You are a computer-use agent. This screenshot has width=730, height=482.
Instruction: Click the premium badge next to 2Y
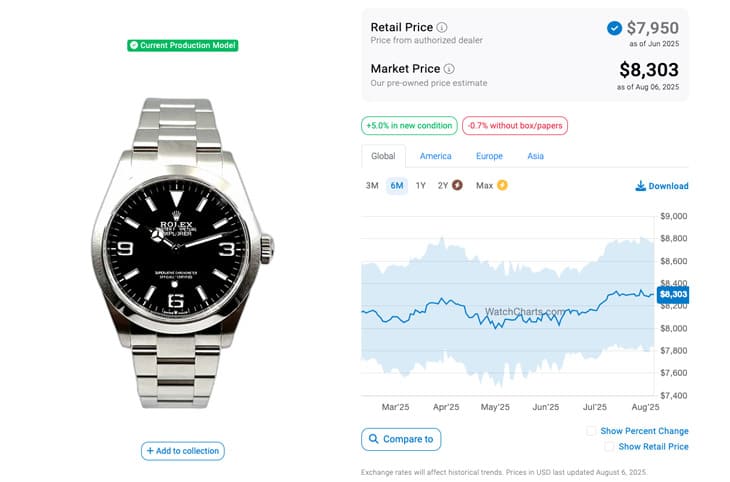coord(457,185)
